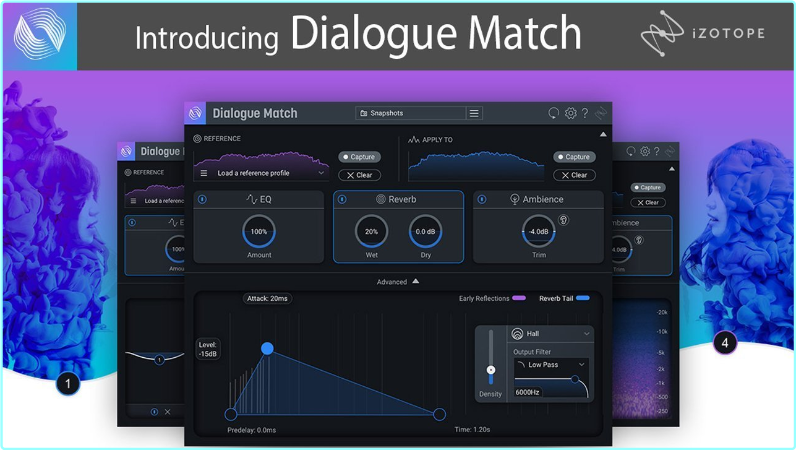796x450 pixels.
Task: Click ear listen icon in right window
Action: point(639,240)
